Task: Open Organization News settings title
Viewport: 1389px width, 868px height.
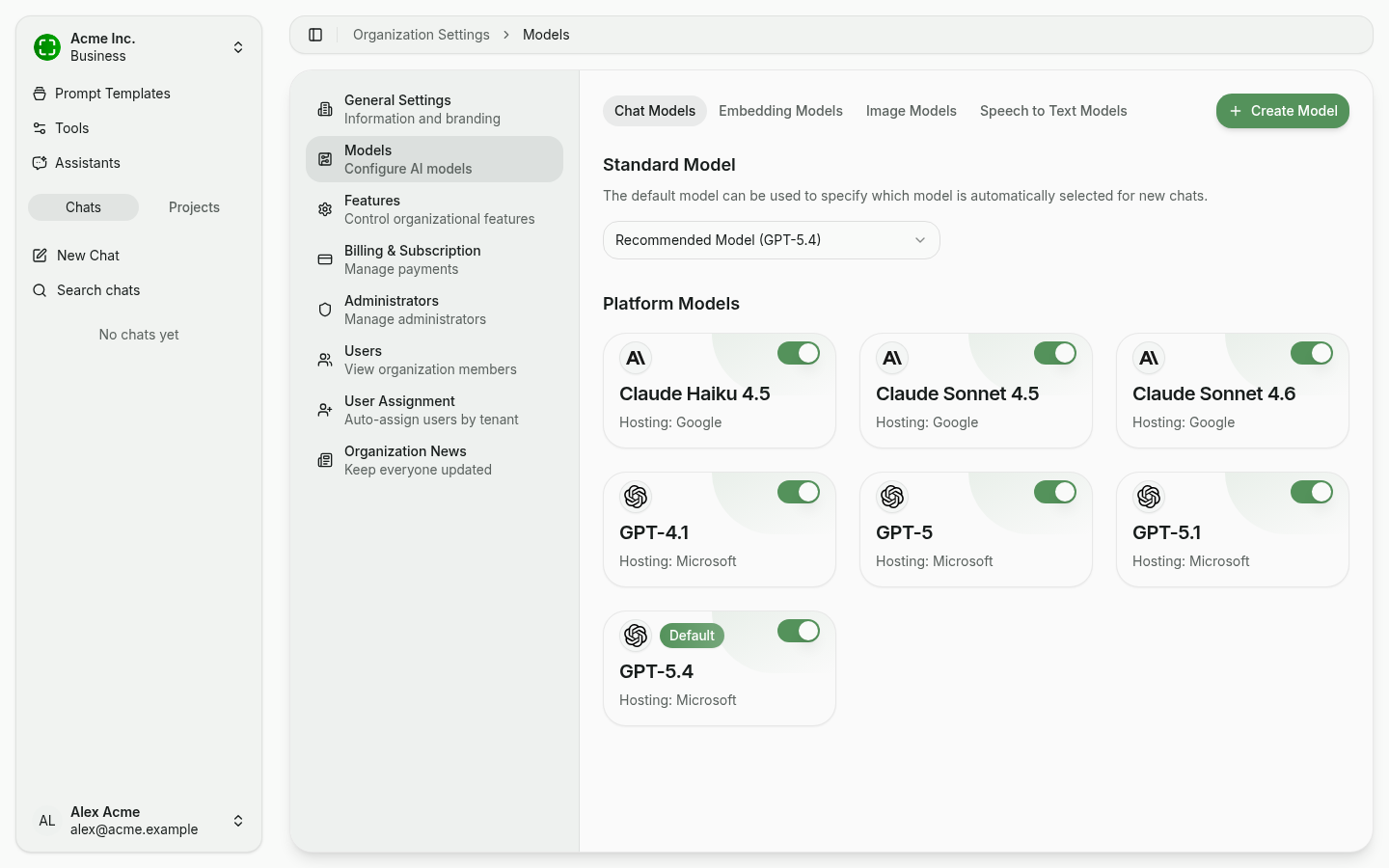Action: [x=405, y=451]
